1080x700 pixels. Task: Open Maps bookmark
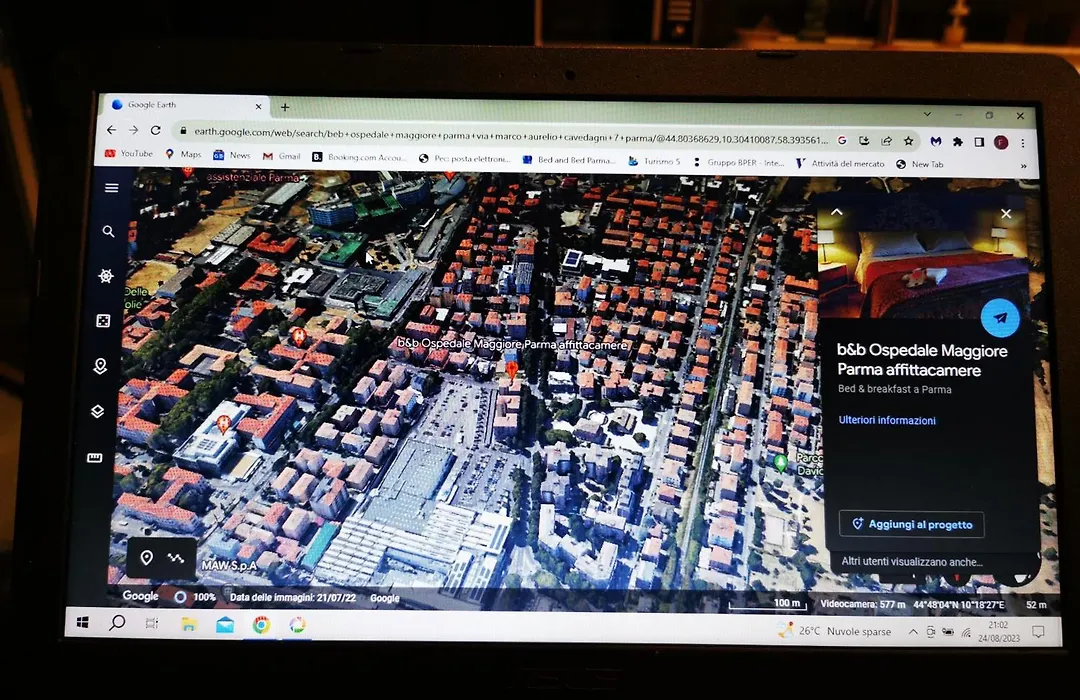tap(183, 154)
